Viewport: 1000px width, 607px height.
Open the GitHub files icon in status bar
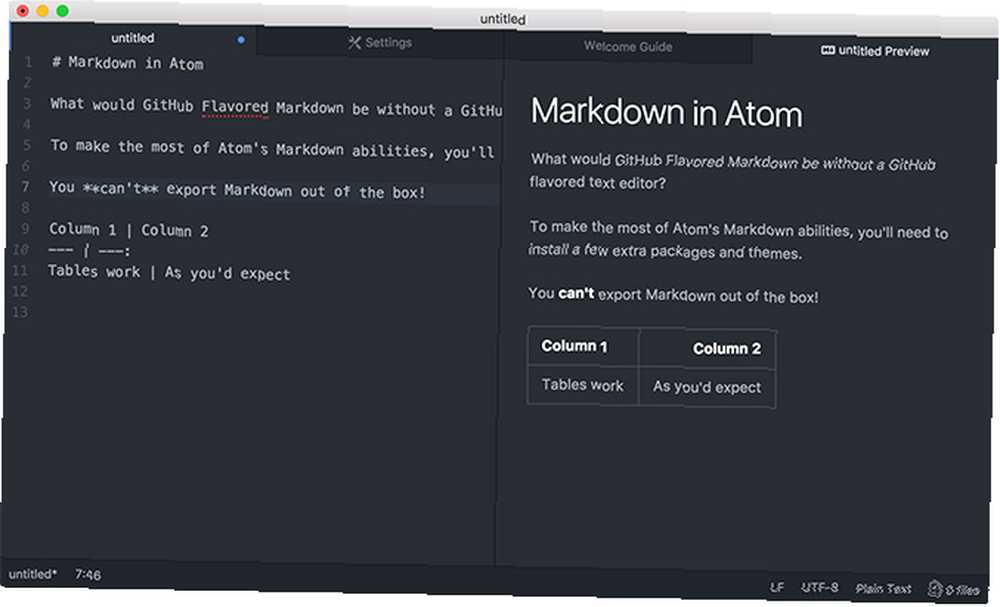954,589
